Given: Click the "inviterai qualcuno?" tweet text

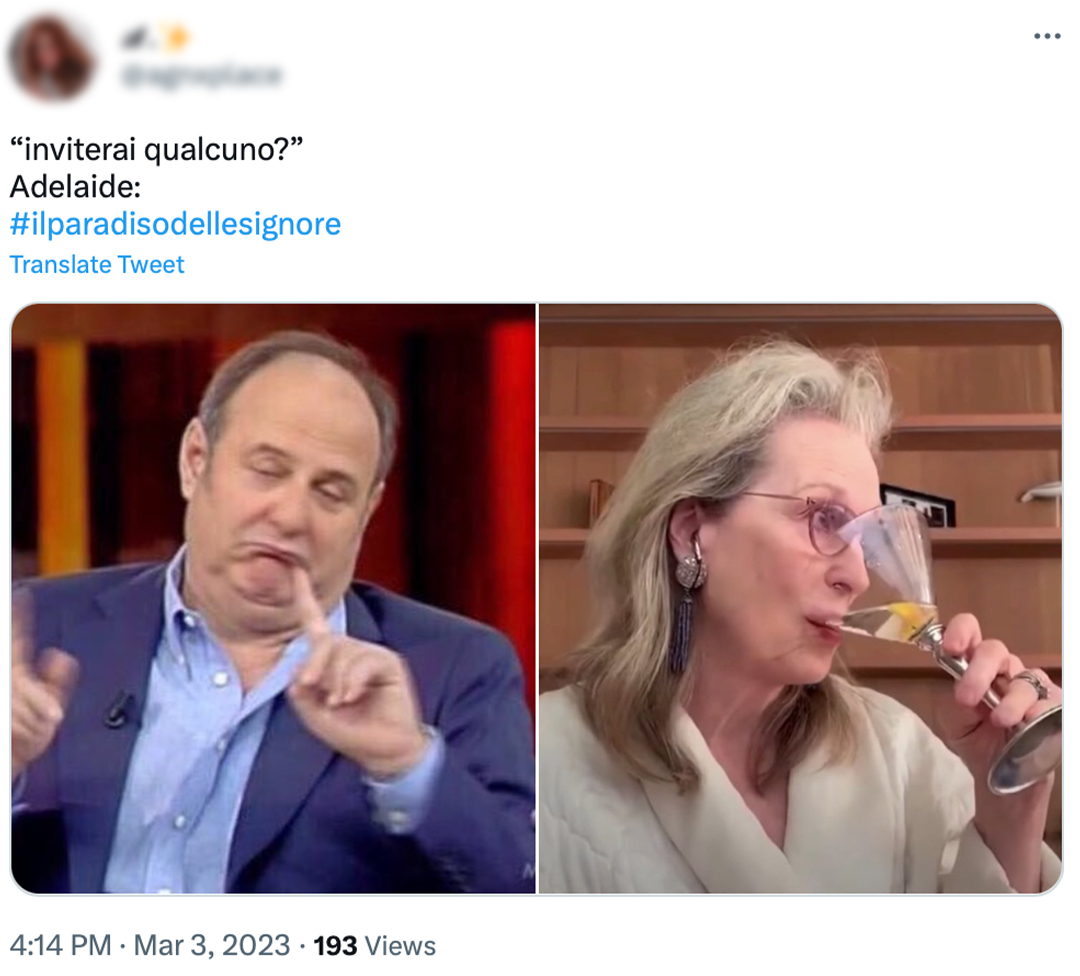Looking at the screenshot, I should point(156,149).
